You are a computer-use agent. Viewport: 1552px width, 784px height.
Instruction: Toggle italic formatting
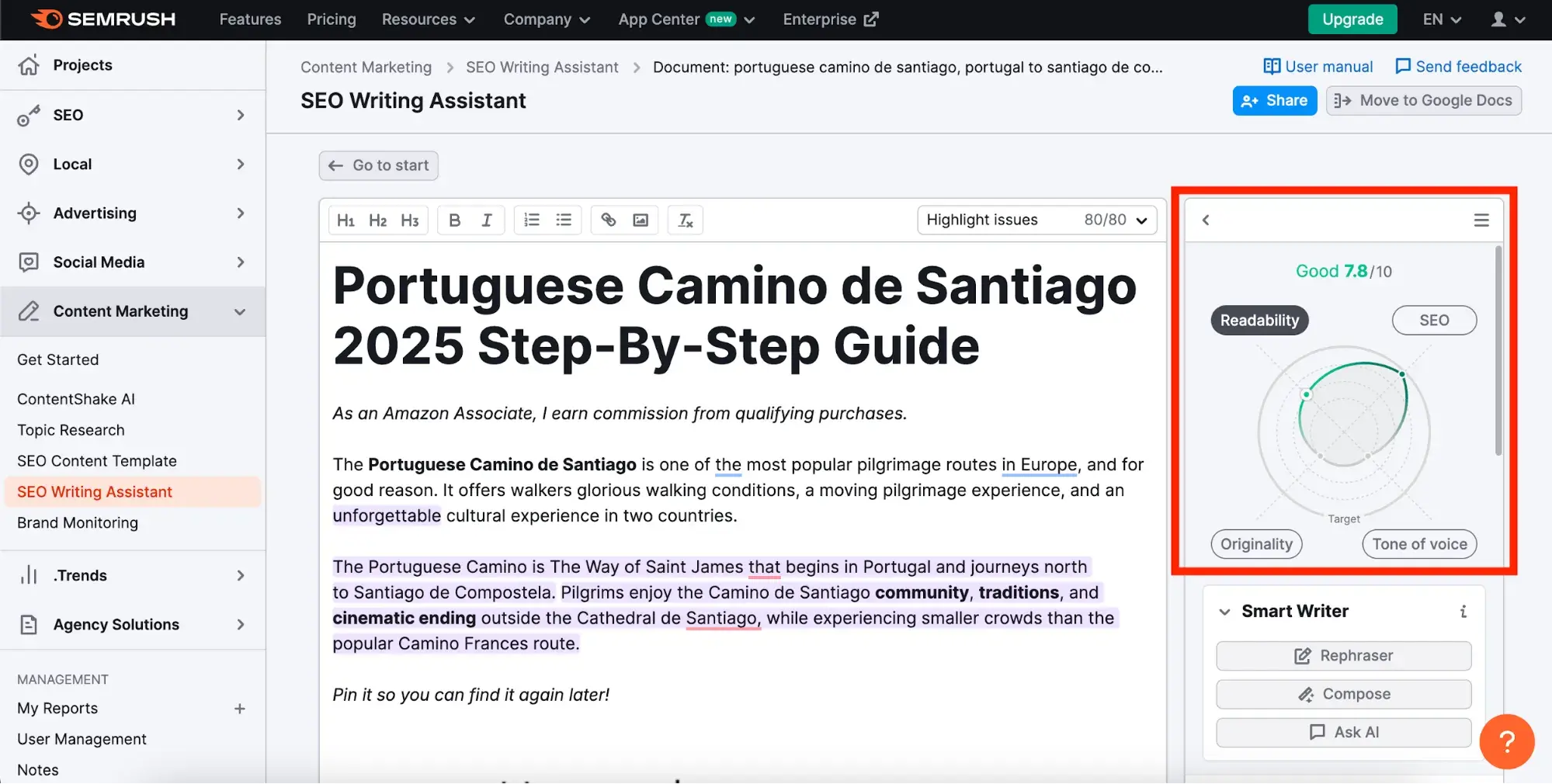[487, 220]
